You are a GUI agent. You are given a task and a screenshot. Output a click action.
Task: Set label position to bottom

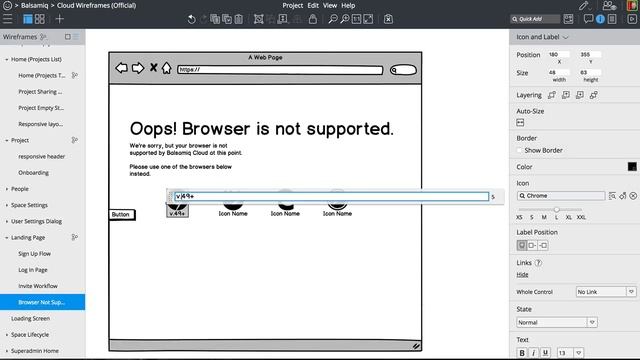pos(522,245)
